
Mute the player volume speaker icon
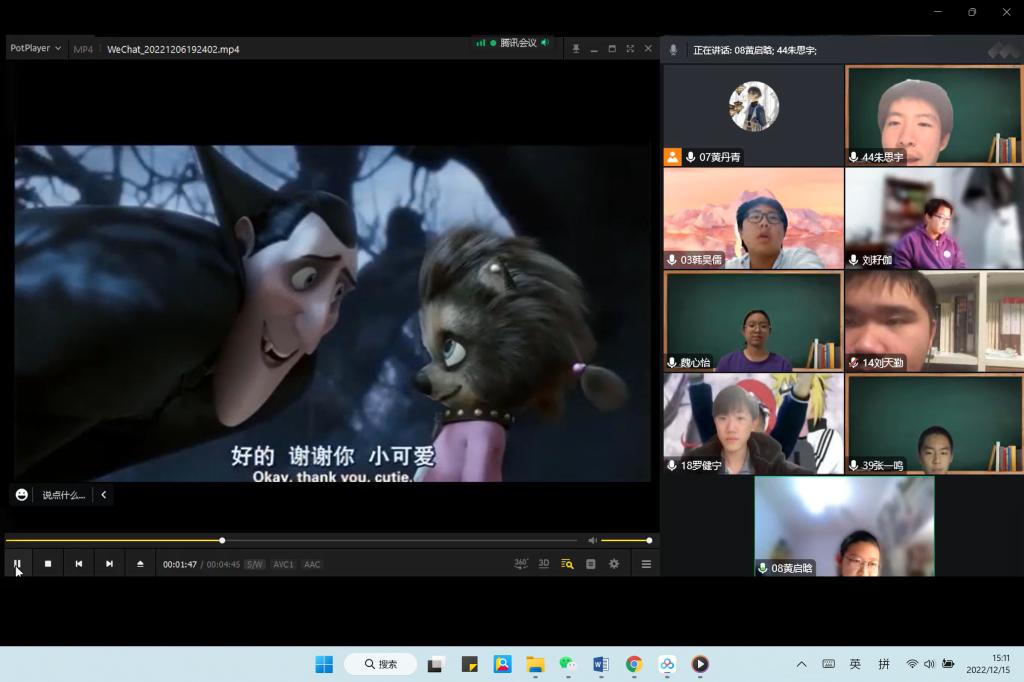[x=592, y=541]
